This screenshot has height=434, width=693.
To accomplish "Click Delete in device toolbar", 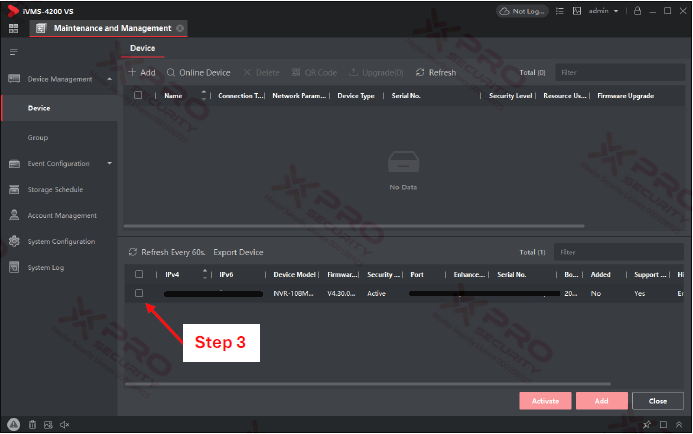I will (261, 72).
